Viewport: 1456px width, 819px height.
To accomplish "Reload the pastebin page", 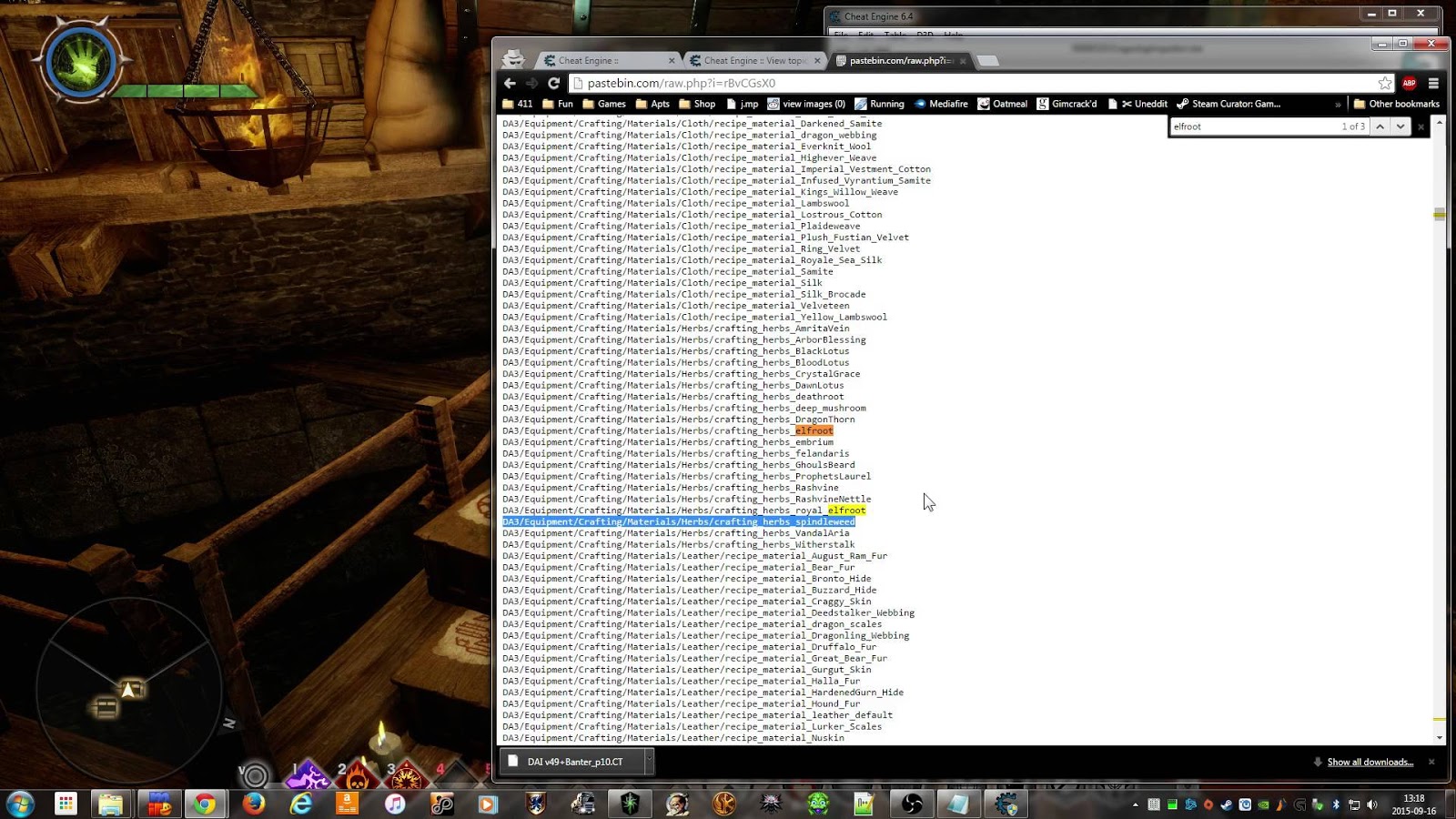I will 553,83.
